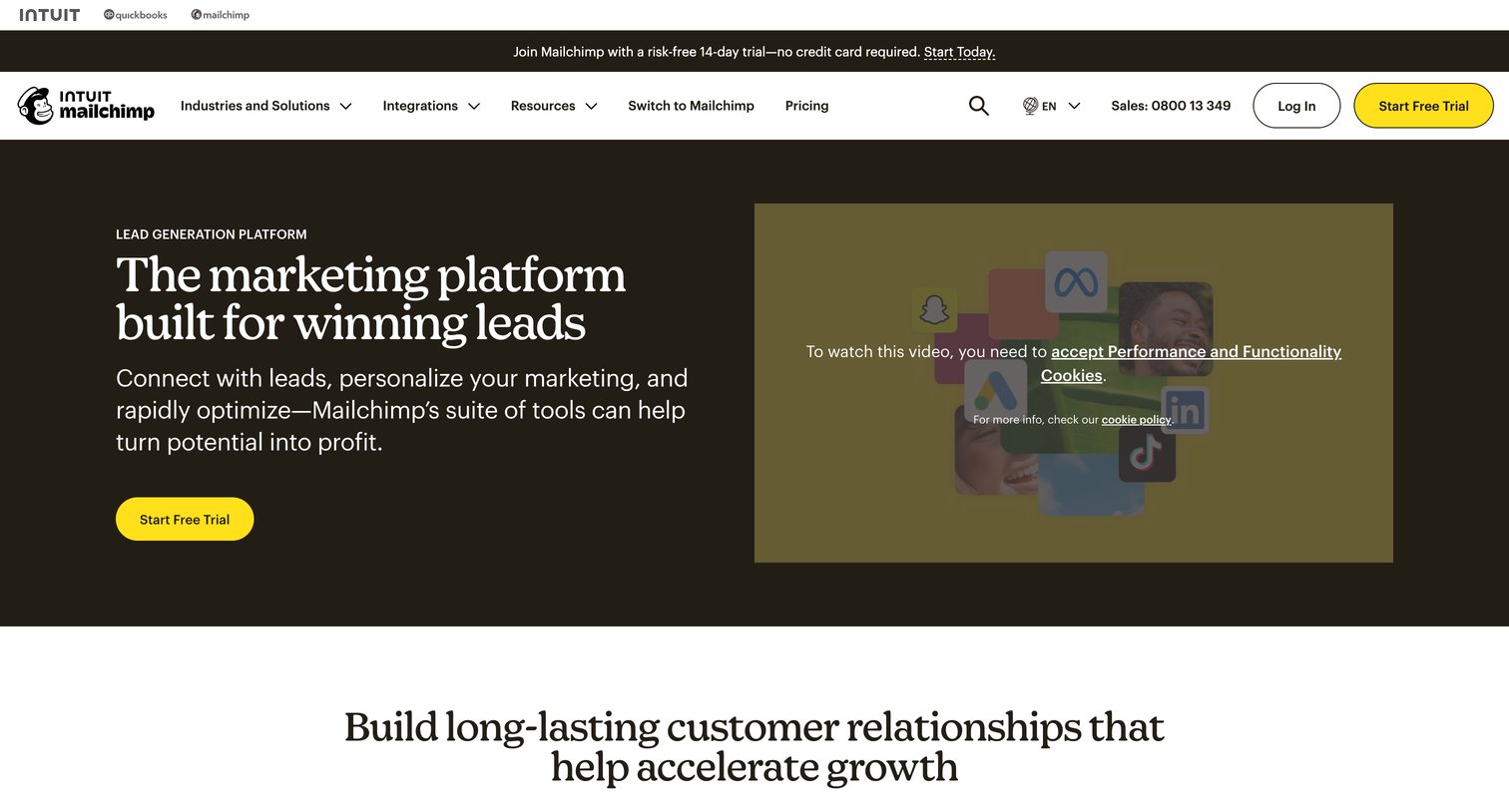Open the cookie policy link
The image size is (1509, 812).
[x=1136, y=420]
